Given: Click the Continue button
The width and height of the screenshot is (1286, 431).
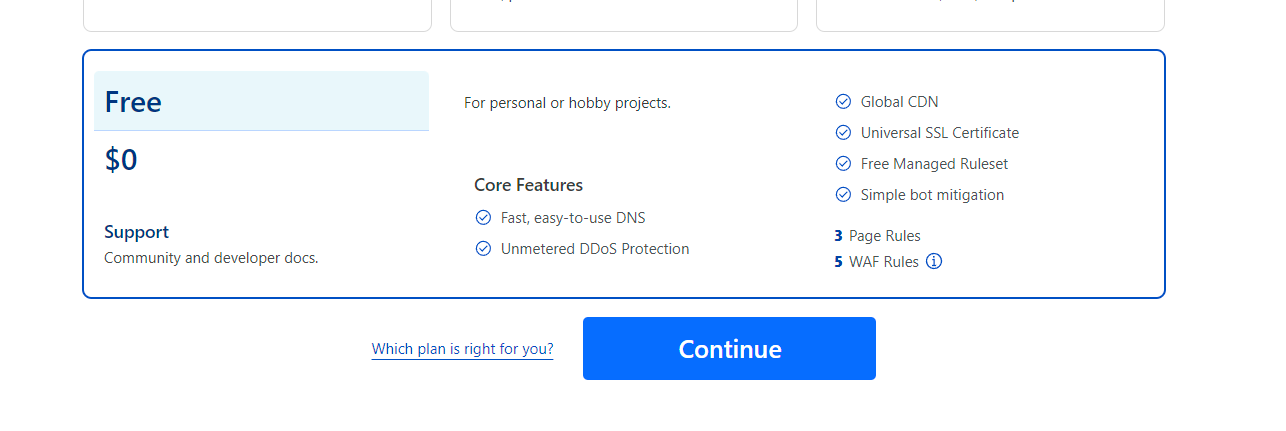Looking at the screenshot, I should 729,348.
